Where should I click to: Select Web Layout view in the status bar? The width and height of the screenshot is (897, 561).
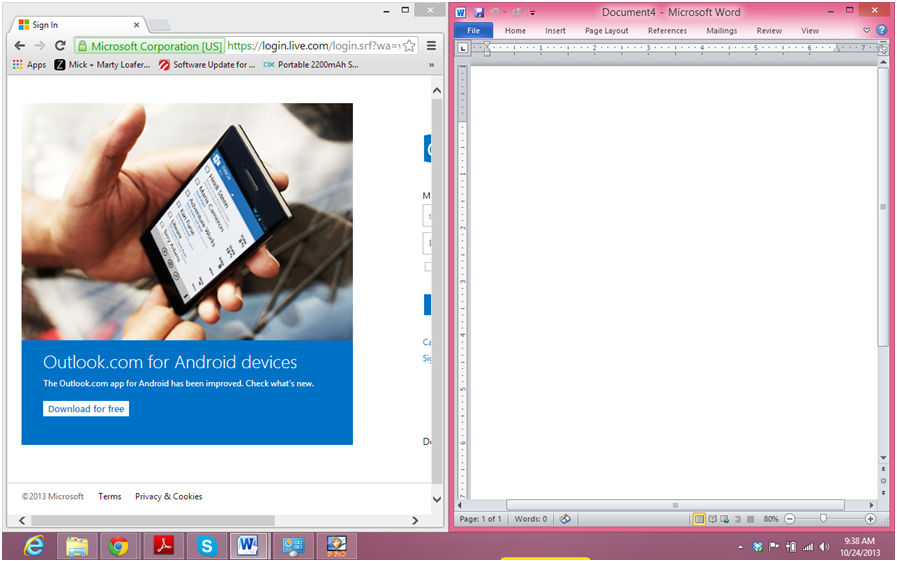tap(725, 519)
